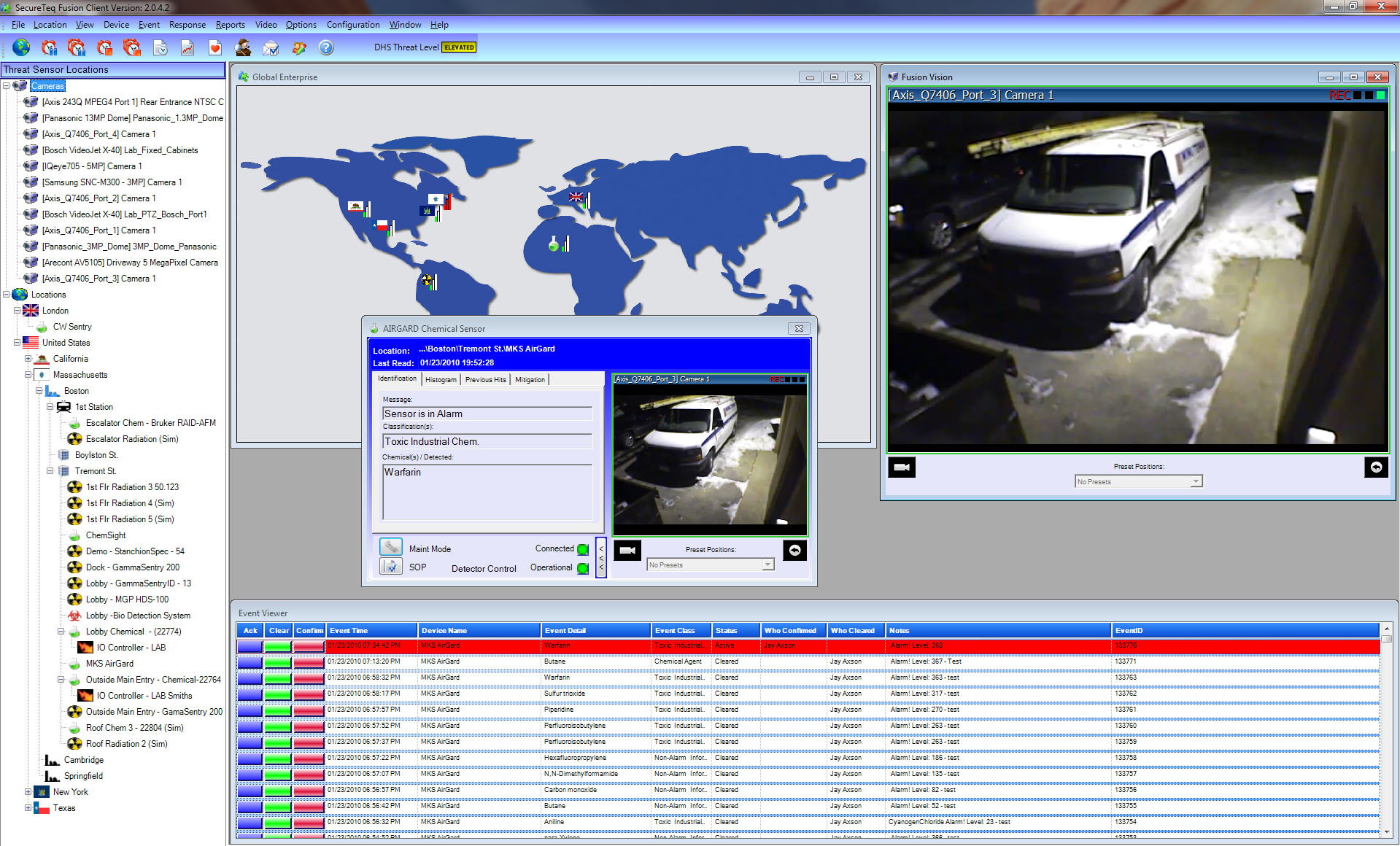This screenshot has height=846, width=1400.
Task: Click the camera icon below Fusion Vision video
Action: [902, 467]
